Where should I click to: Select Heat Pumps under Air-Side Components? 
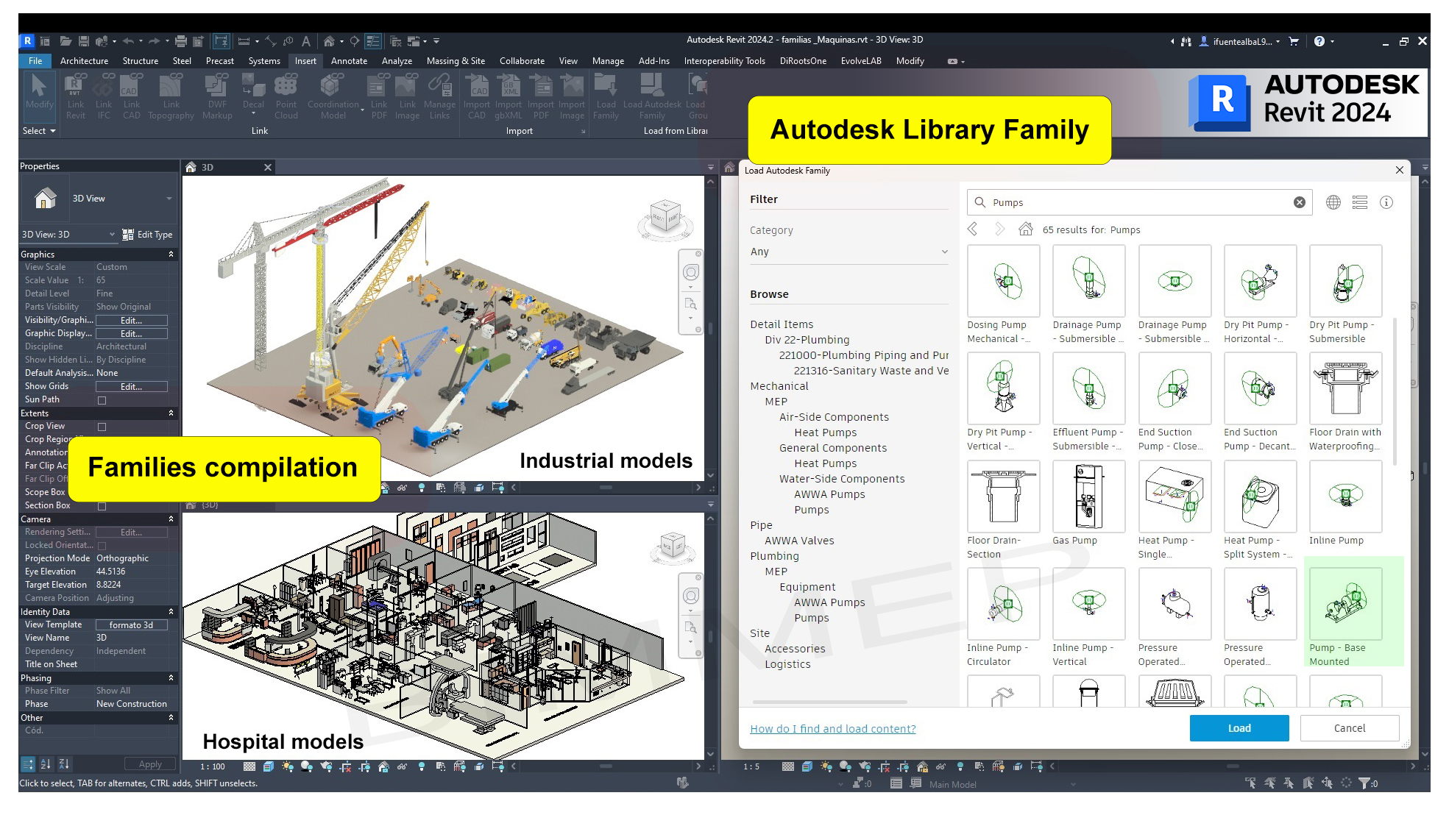(825, 433)
